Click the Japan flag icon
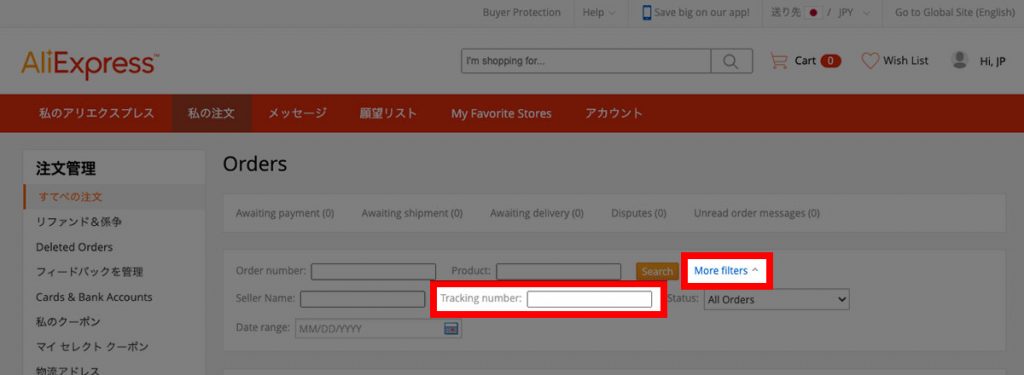The image size is (1024, 375). coord(813,12)
